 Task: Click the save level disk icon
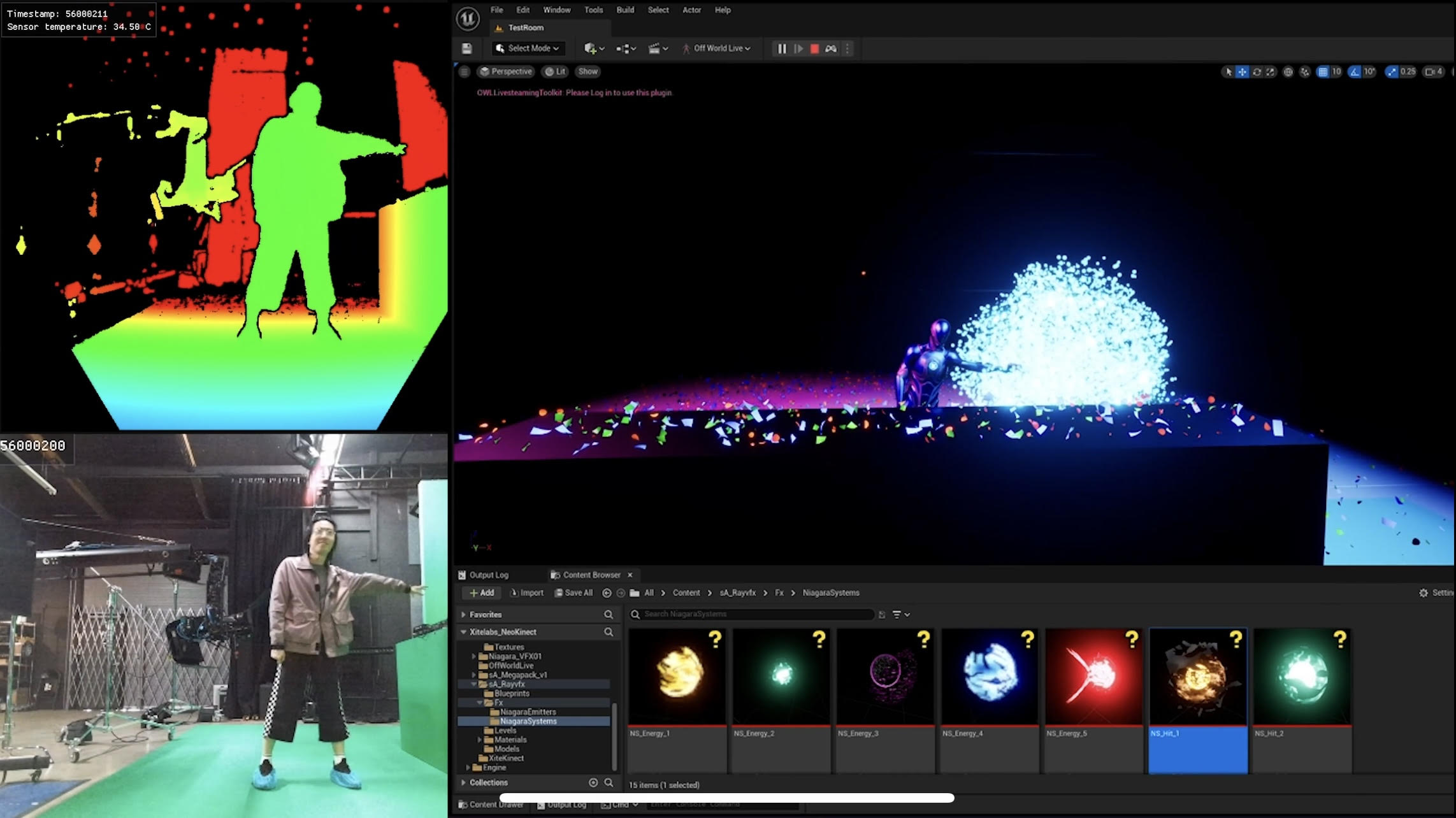click(x=466, y=48)
